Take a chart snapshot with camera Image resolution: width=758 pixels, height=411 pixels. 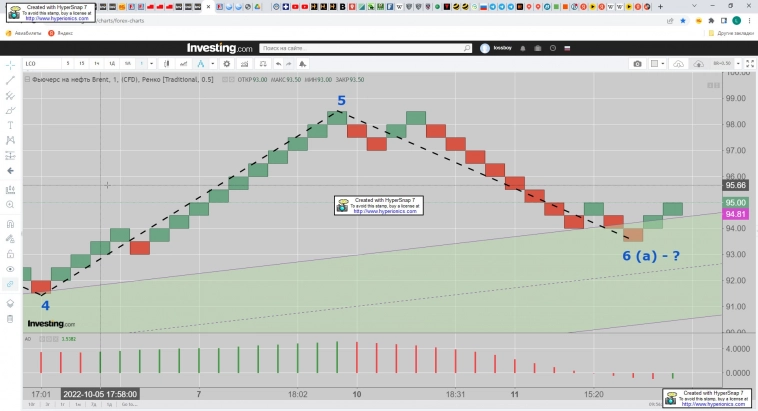(638, 64)
